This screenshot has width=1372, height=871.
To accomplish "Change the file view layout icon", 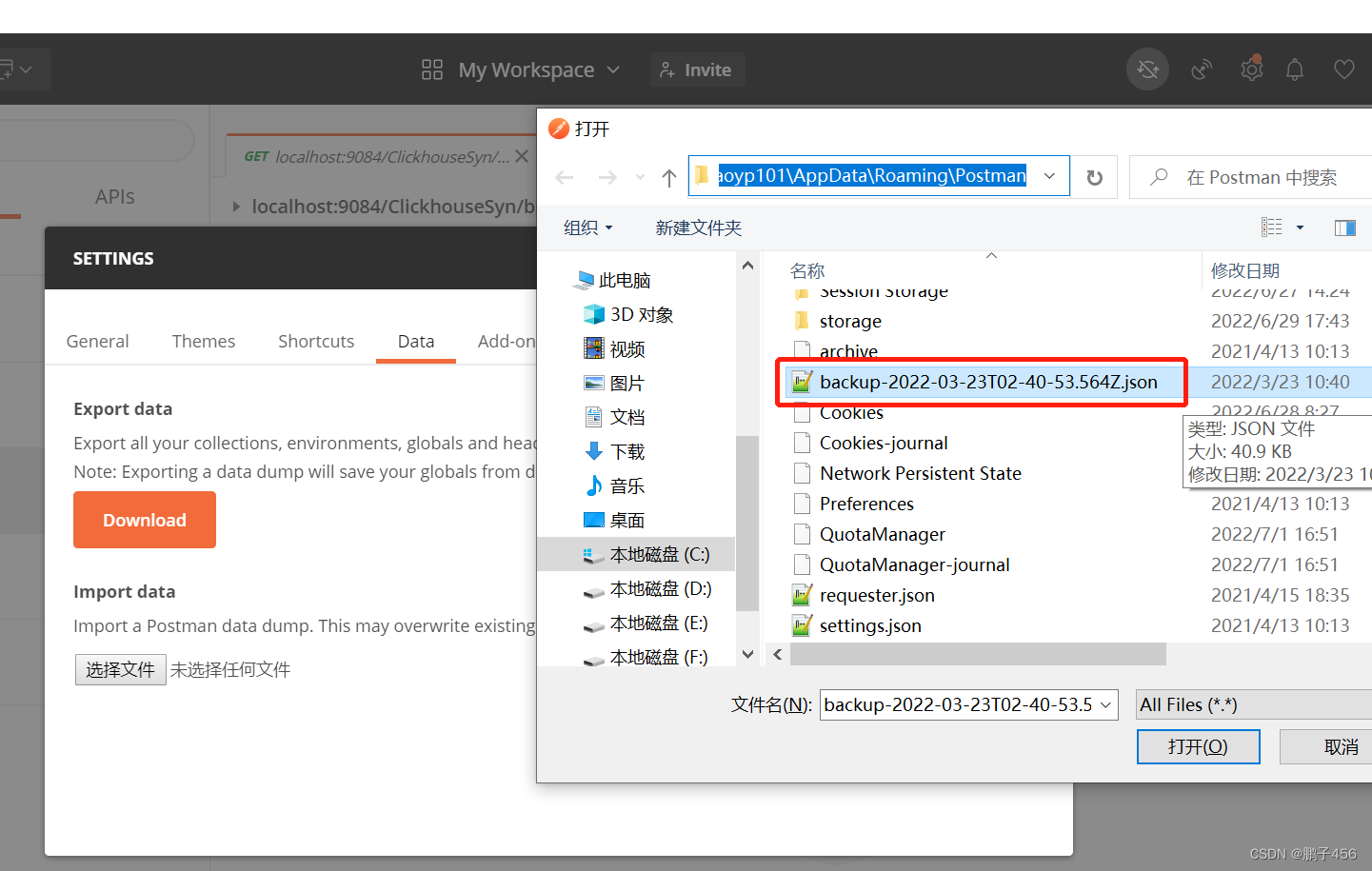I will [1272, 228].
